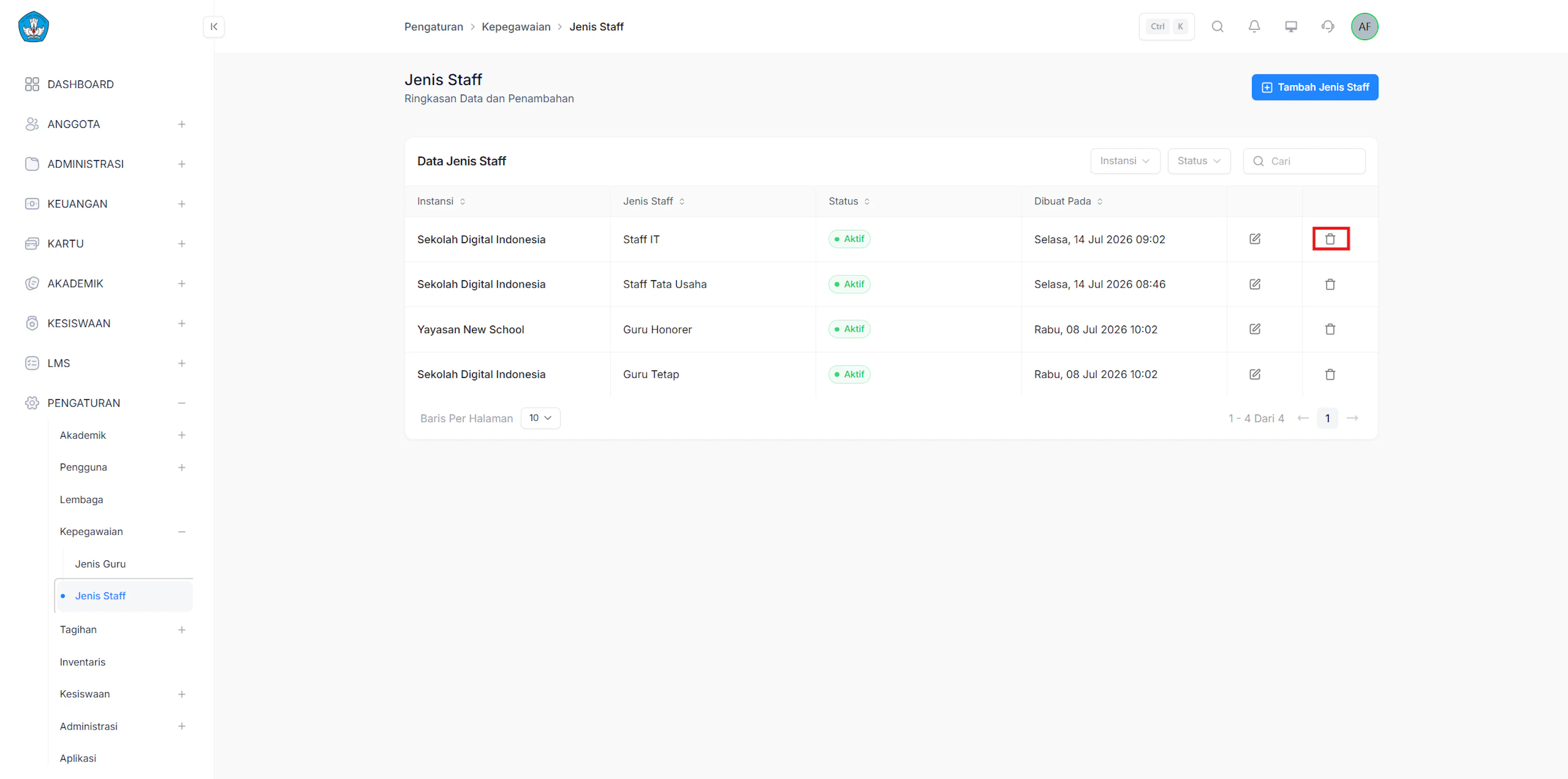Click the Kartu card icon
Screen dimensions: 1568x779
pos(32,243)
